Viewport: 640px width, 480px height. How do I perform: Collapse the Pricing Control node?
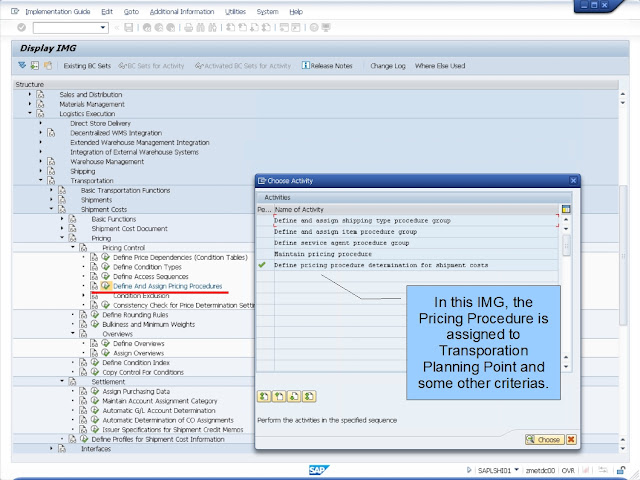[x=73, y=247]
